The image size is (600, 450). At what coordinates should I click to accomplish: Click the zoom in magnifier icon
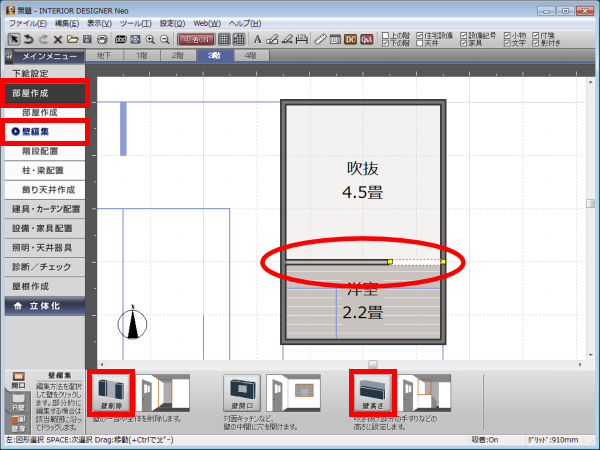(149, 39)
